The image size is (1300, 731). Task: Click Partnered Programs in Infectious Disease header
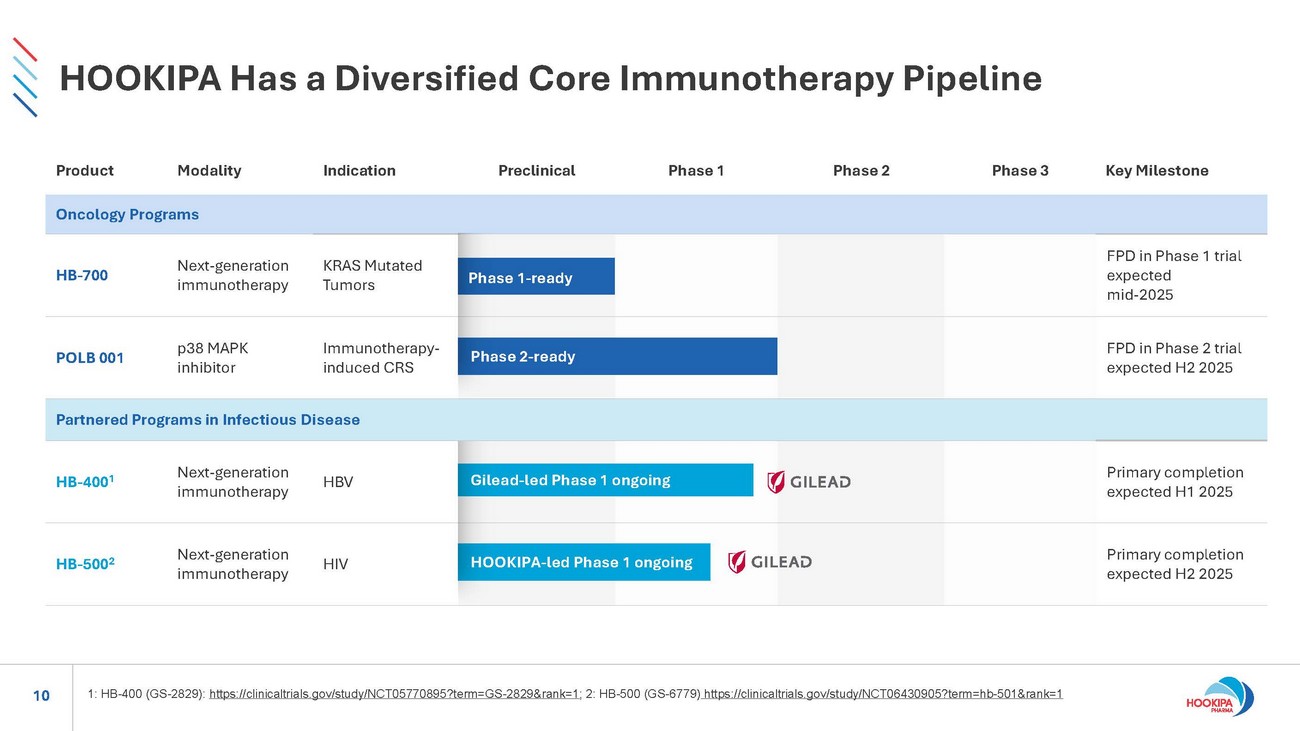click(x=207, y=420)
